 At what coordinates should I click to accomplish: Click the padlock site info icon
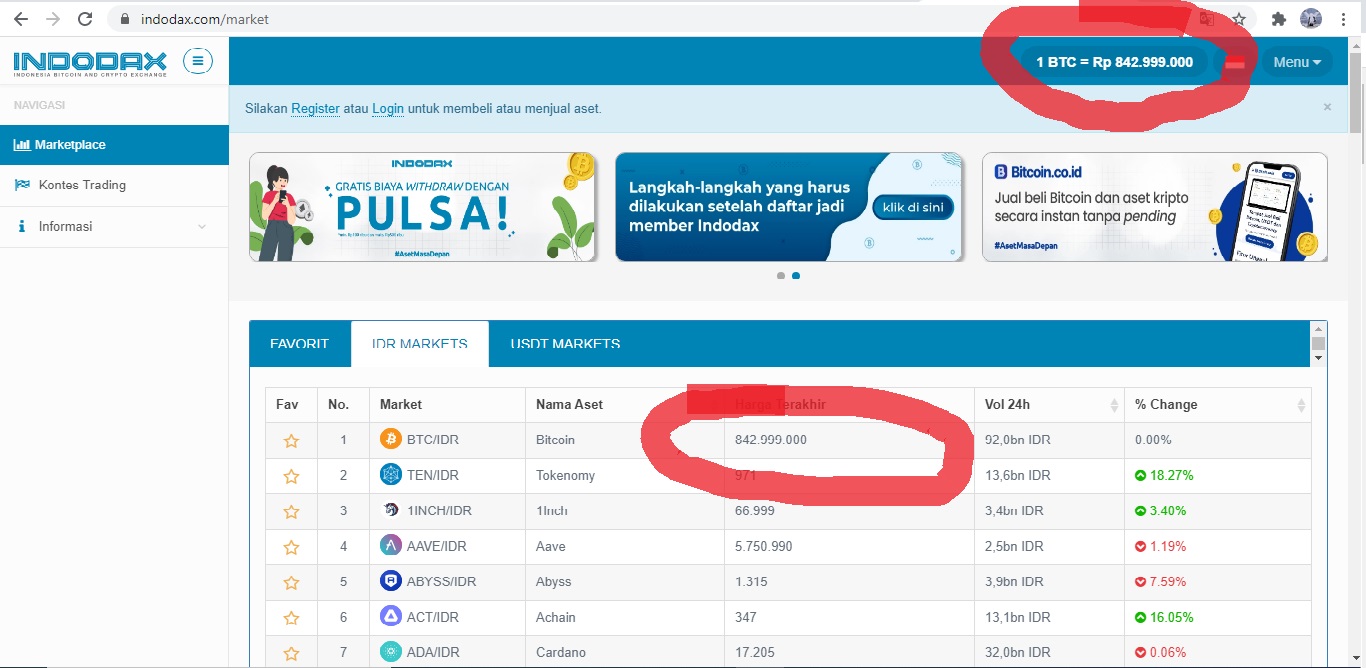125,19
